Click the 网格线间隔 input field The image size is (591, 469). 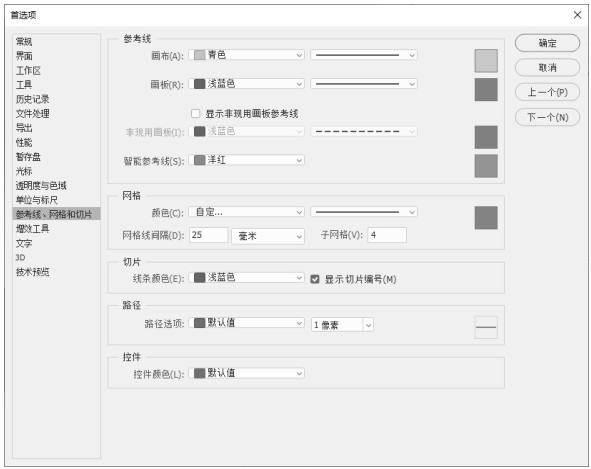click(208, 235)
